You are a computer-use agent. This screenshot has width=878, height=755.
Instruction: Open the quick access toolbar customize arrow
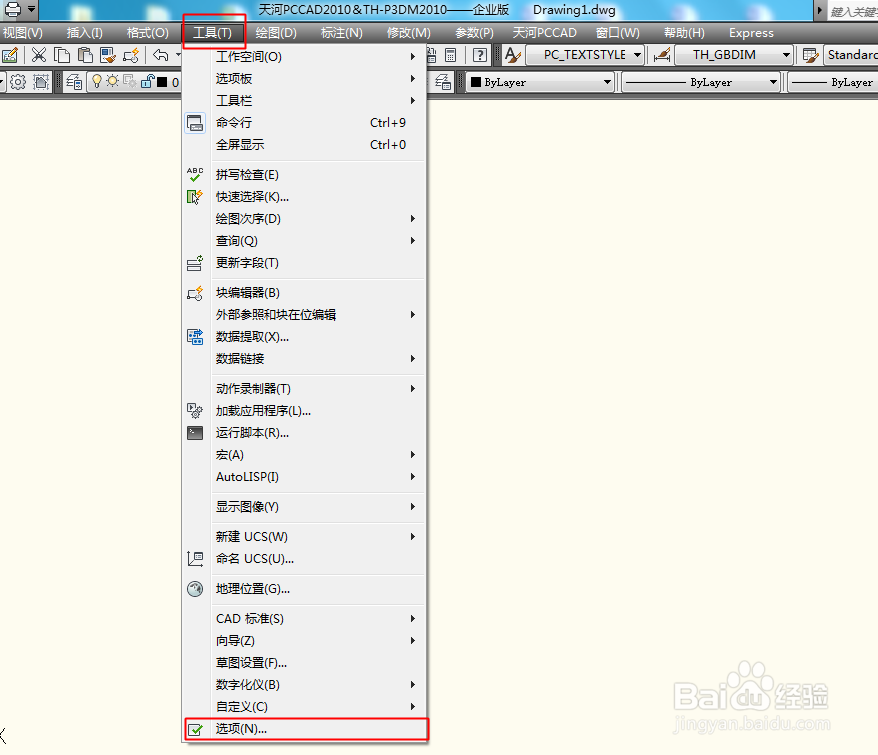[31, 9]
